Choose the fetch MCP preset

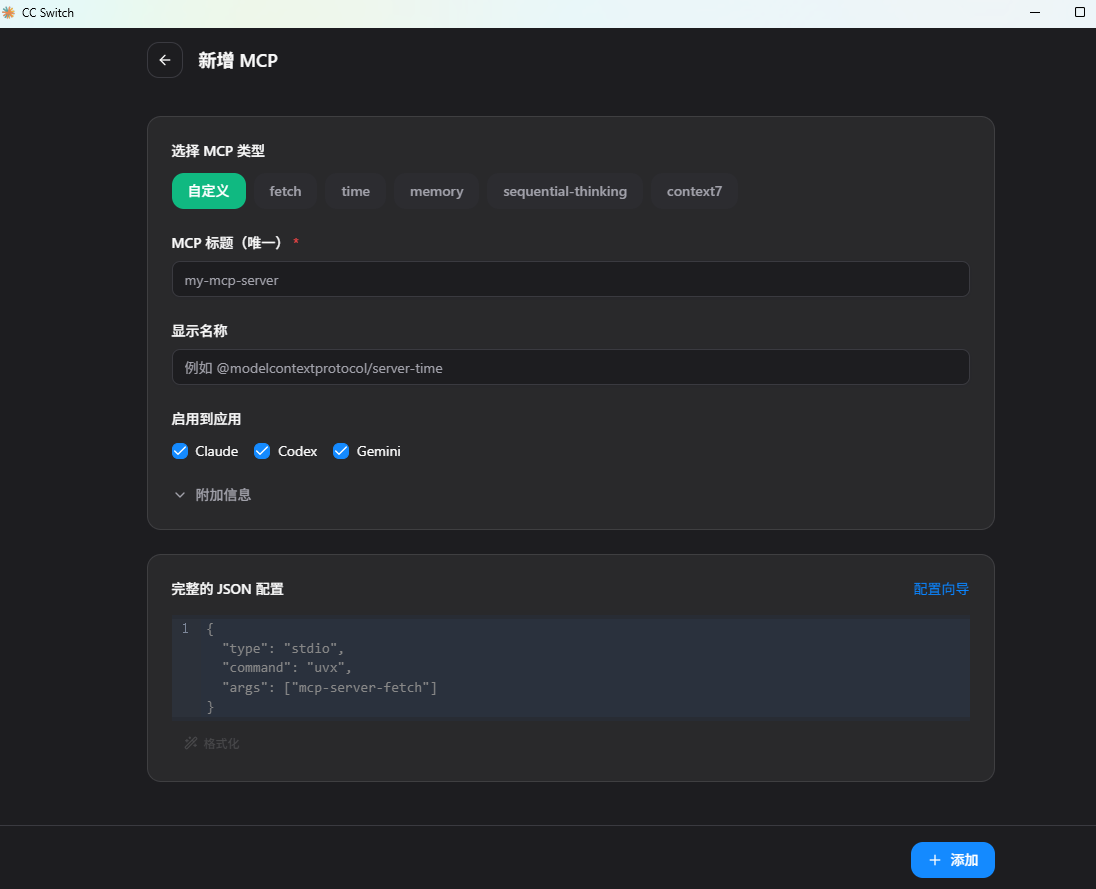[285, 191]
